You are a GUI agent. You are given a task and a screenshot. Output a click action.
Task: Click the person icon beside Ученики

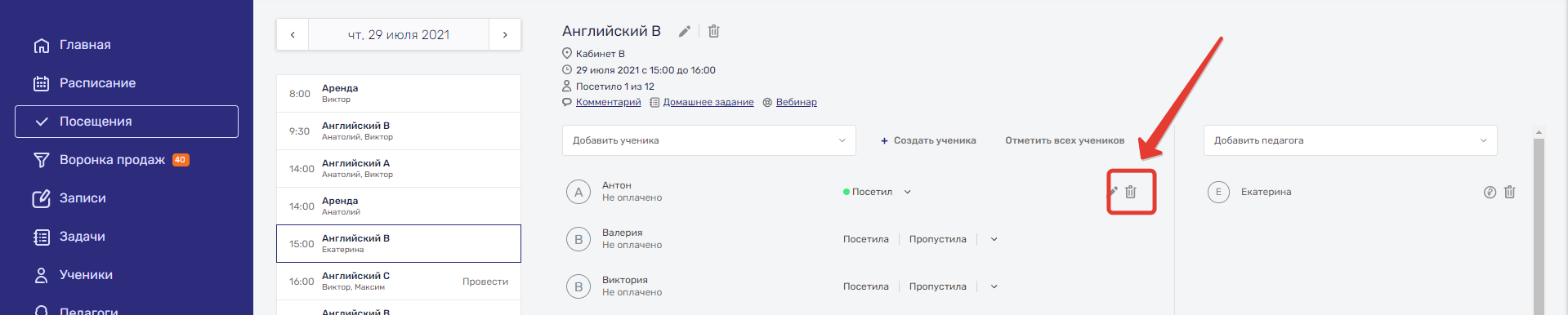pos(41,275)
